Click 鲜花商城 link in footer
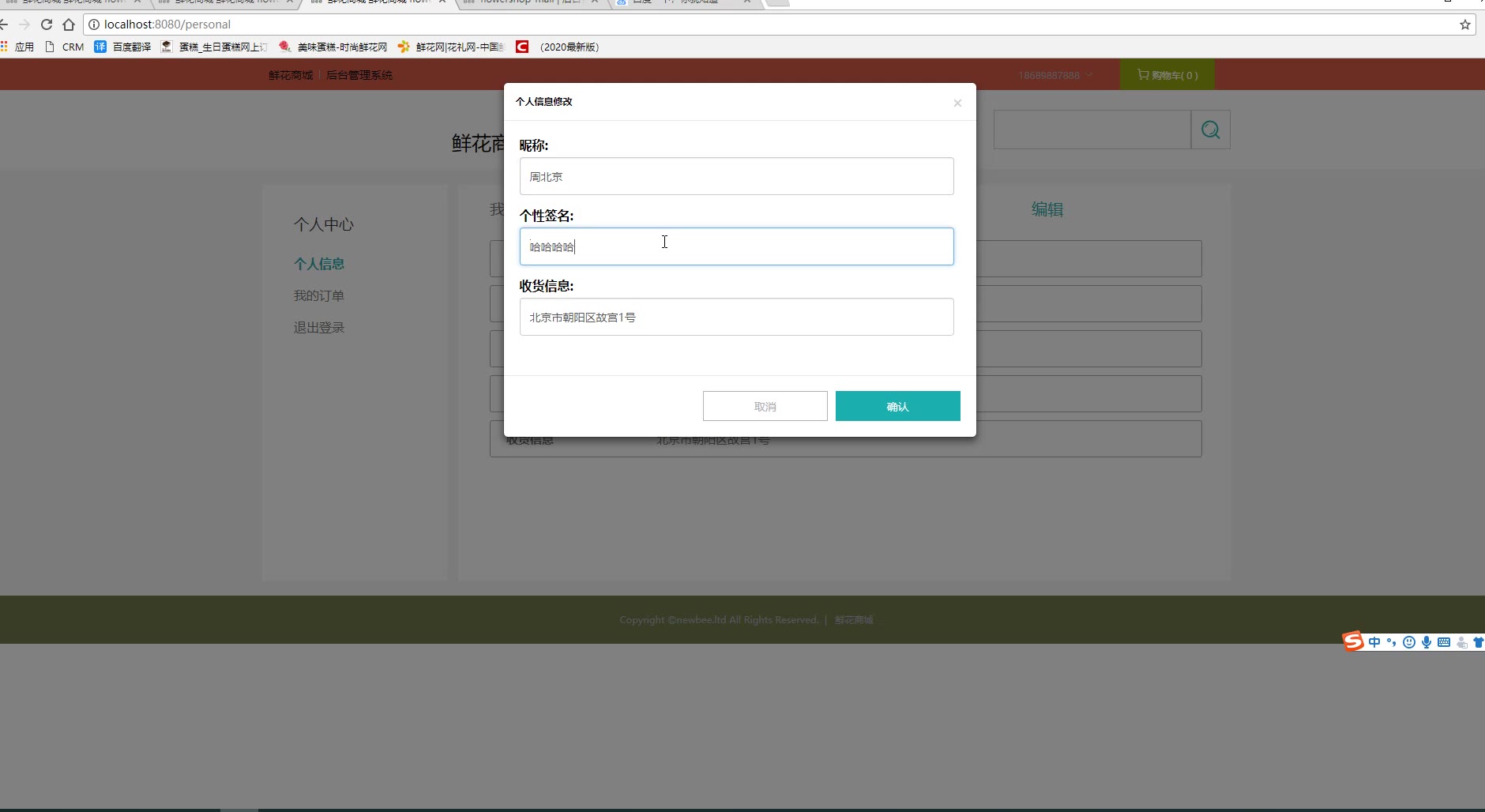 click(854, 620)
